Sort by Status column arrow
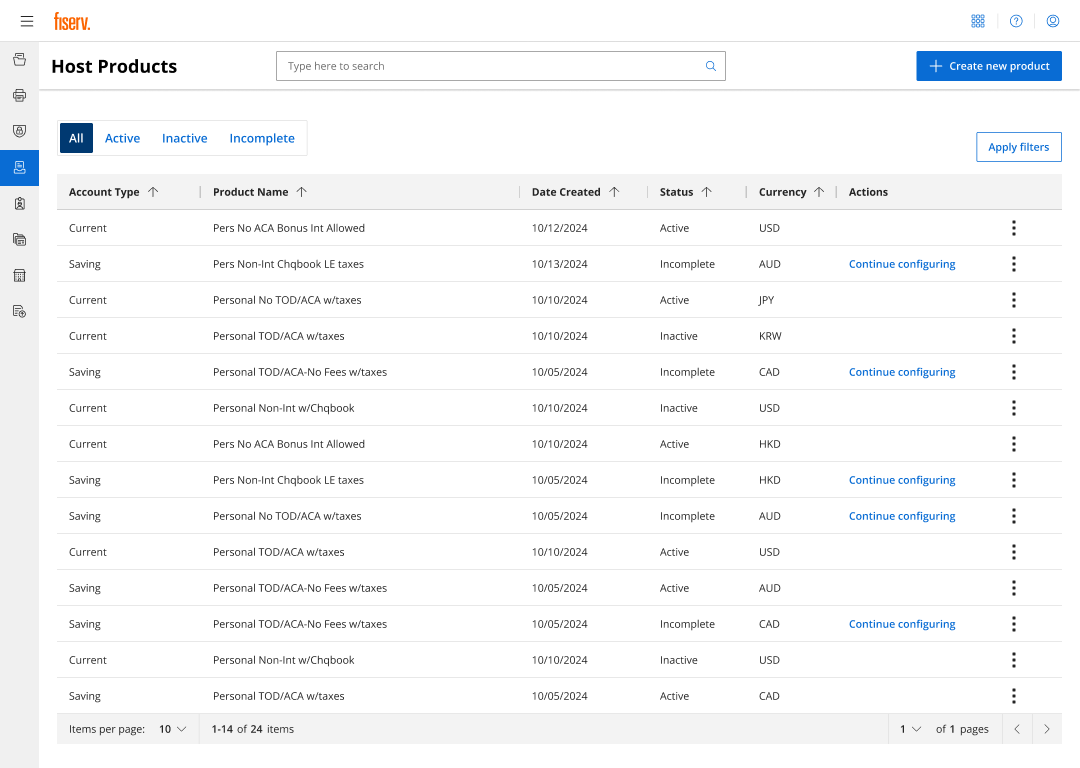 coord(707,192)
